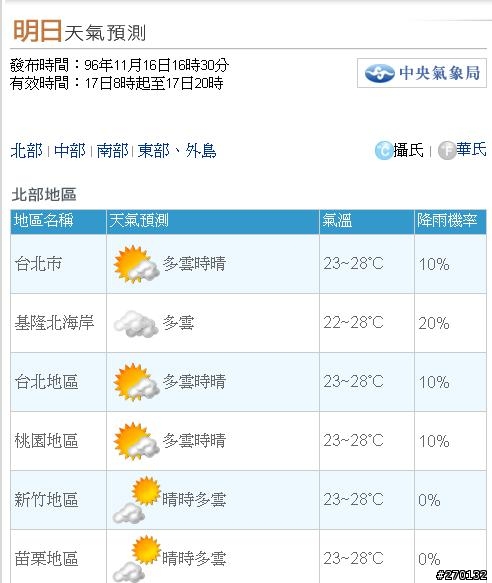Click the Central Weather Bureau logo

[422, 73]
